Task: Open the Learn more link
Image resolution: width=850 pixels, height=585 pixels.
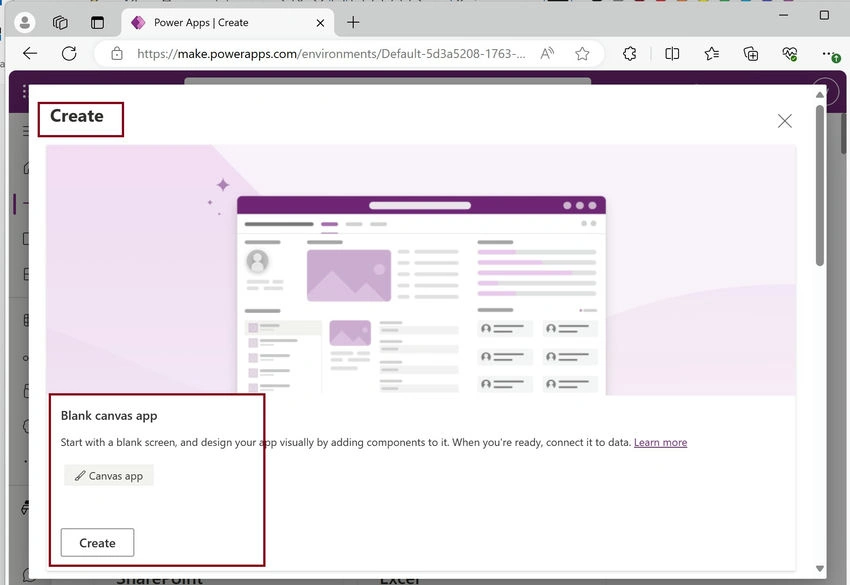Action: click(x=660, y=442)
